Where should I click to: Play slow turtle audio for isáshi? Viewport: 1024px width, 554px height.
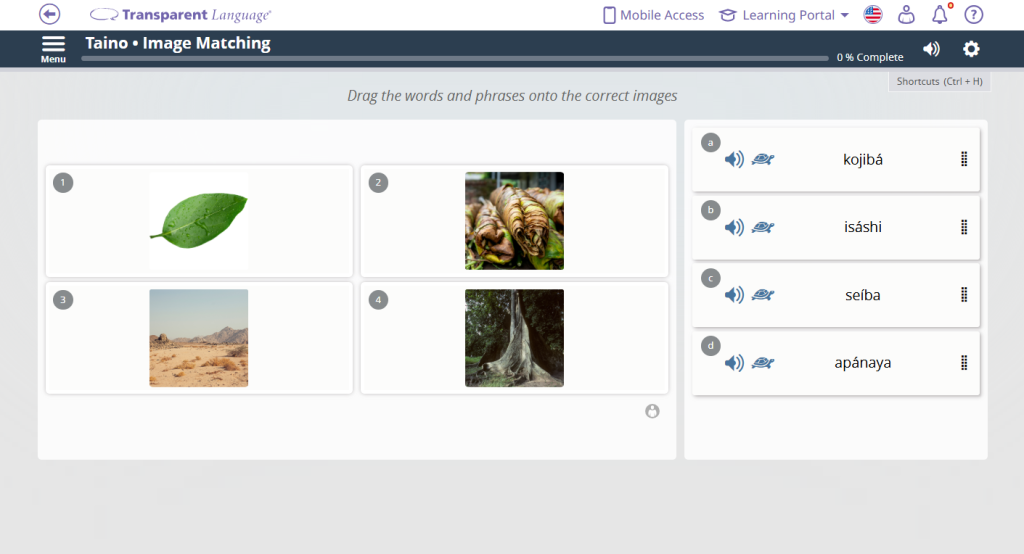coord(763,227)
